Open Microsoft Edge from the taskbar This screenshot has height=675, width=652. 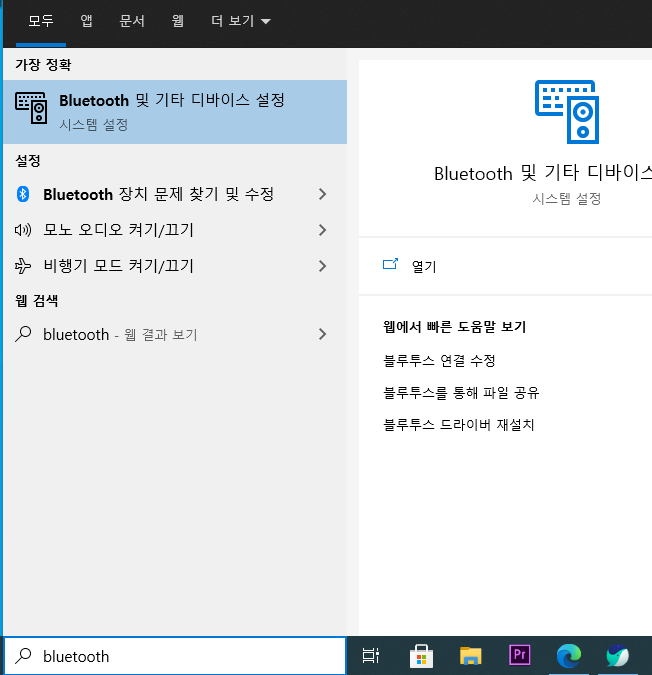coord(569,656)
